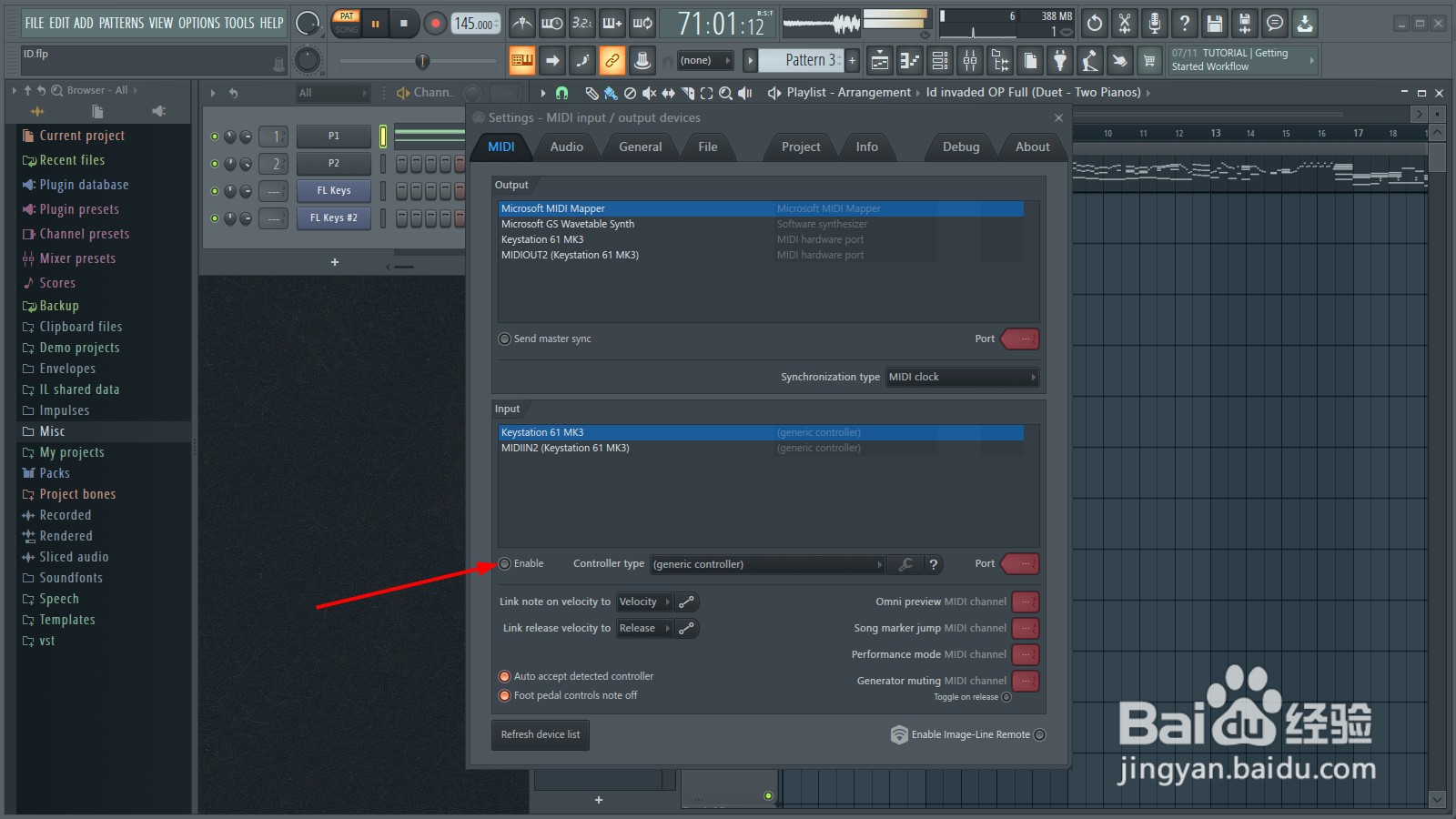Image resolution: width=1456 pixels, height=819 pixels.
Task: Open the Controller type dropdown
Action: pyautogui.click(x=767, y=564)
